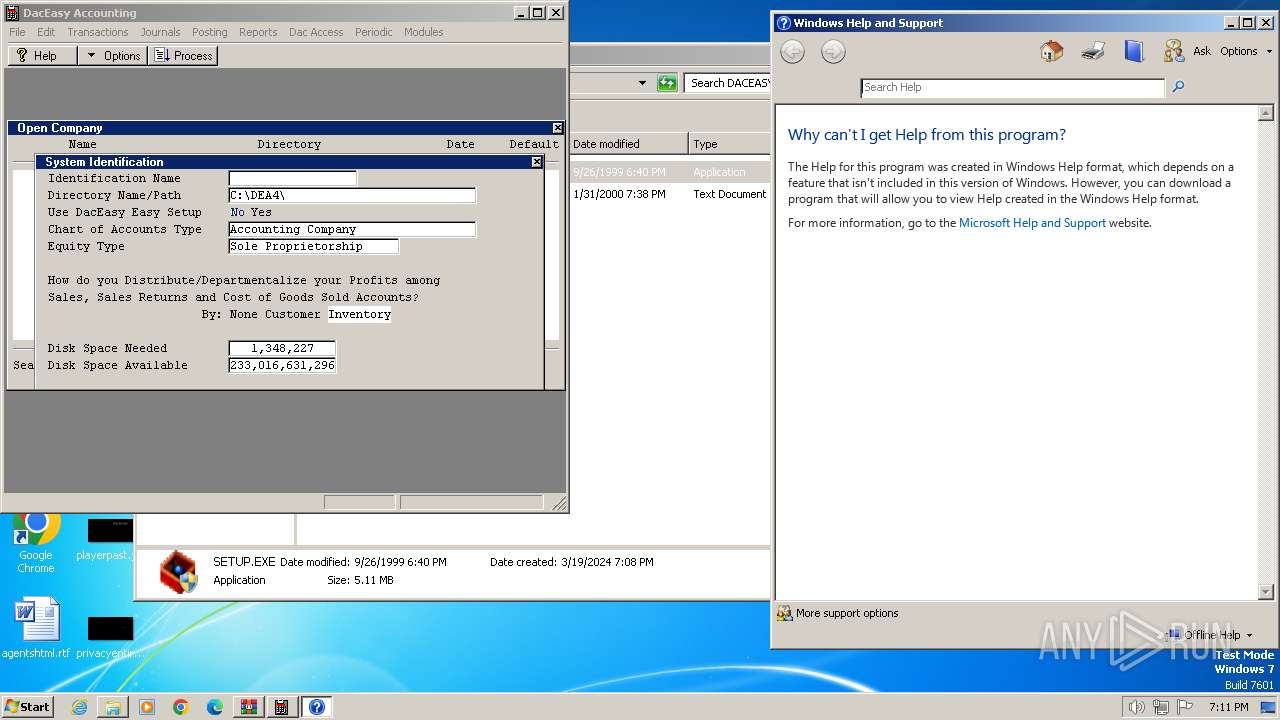1280x720 pixels.
Task: Open the Reports menu
Action: (x=258, y=32)
